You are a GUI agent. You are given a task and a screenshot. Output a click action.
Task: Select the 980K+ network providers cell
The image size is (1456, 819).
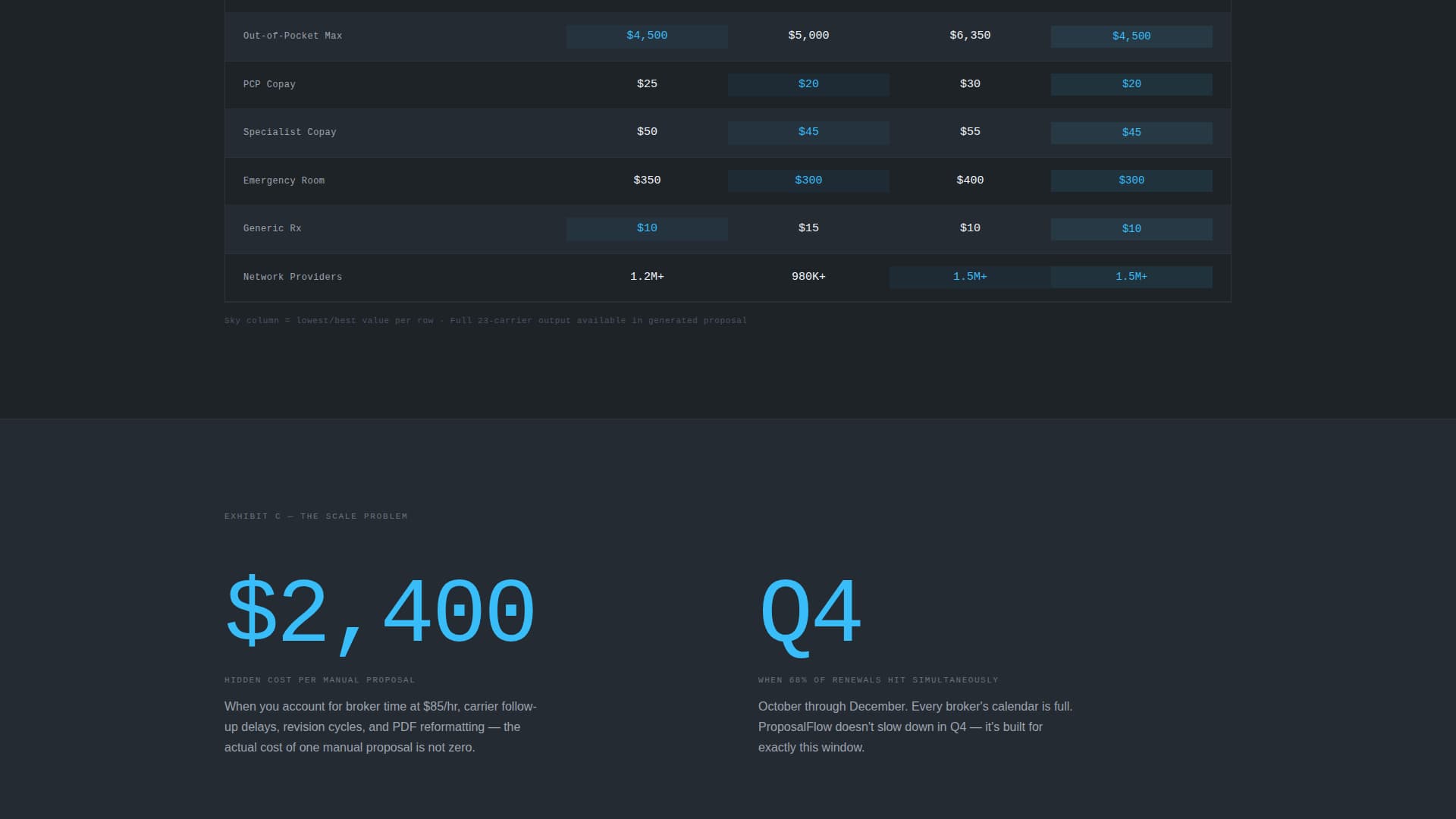(x=808, y=277)
